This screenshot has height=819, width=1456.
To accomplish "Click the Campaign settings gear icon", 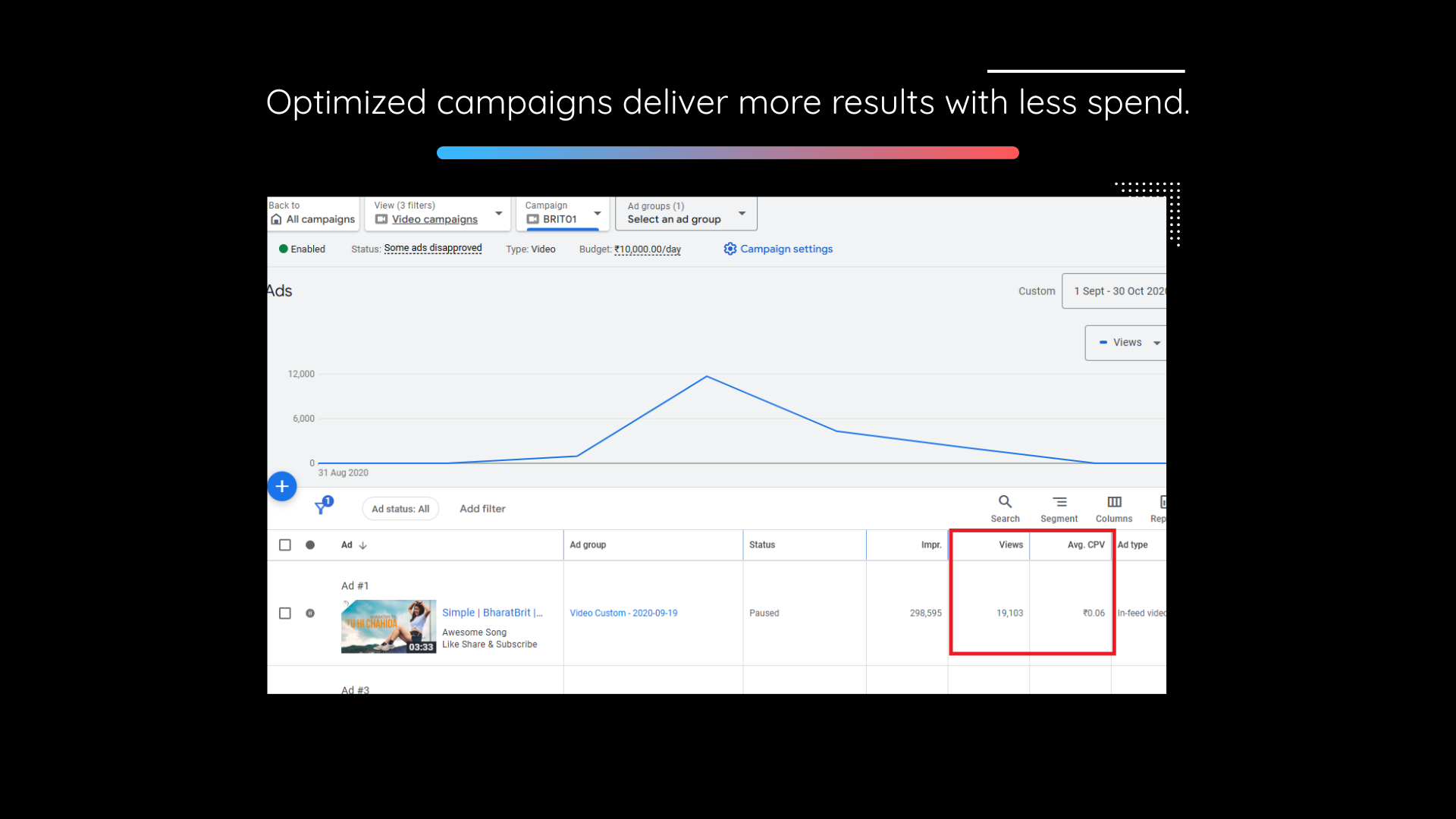I will (730, 249).
